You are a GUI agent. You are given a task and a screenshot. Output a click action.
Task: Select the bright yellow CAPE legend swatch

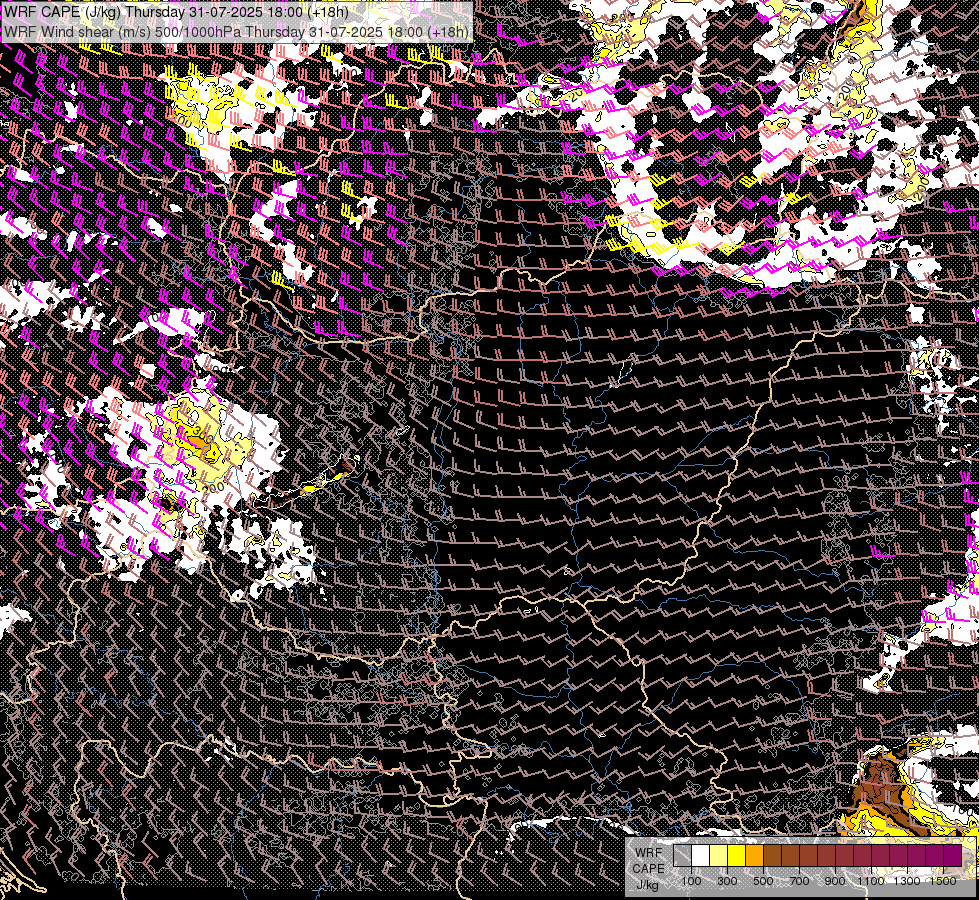click(x=737, y=856)
